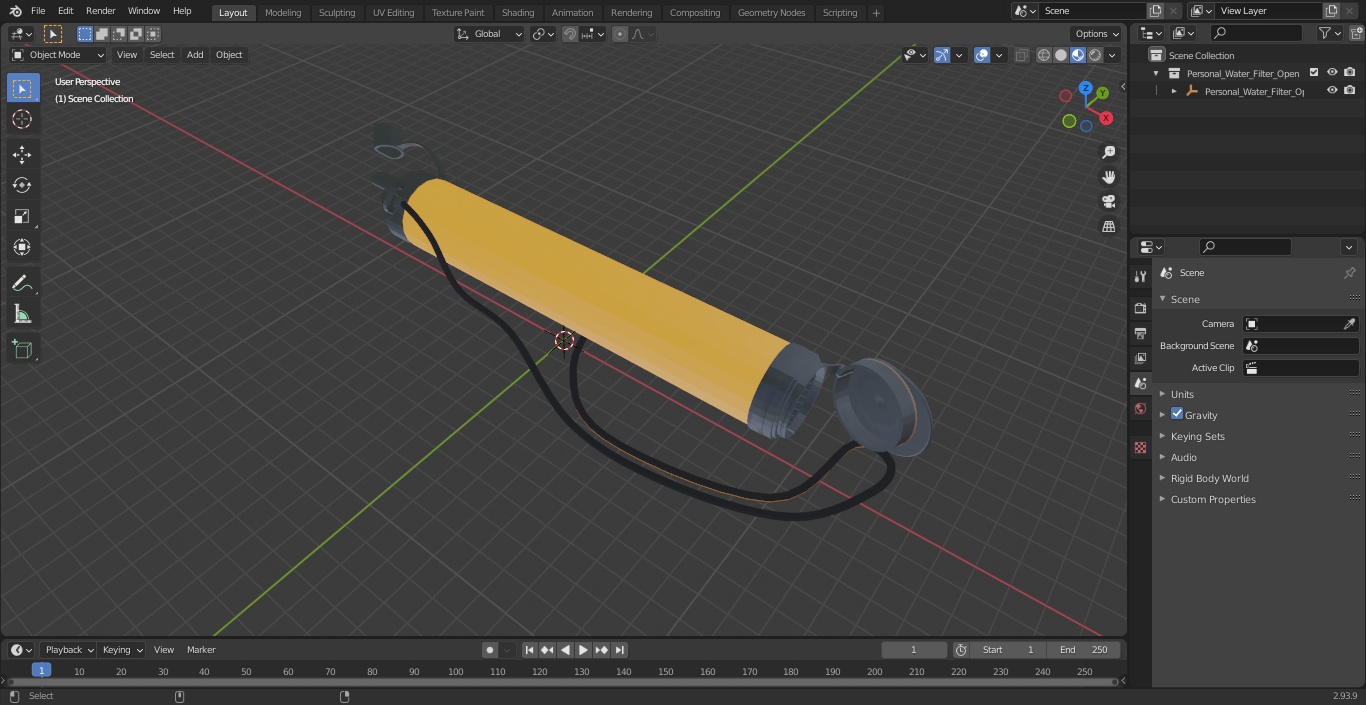Expand the Personal_Water_Filter_Op object tree
This screenshot has height=705, width=1366.
[1174, 91]
